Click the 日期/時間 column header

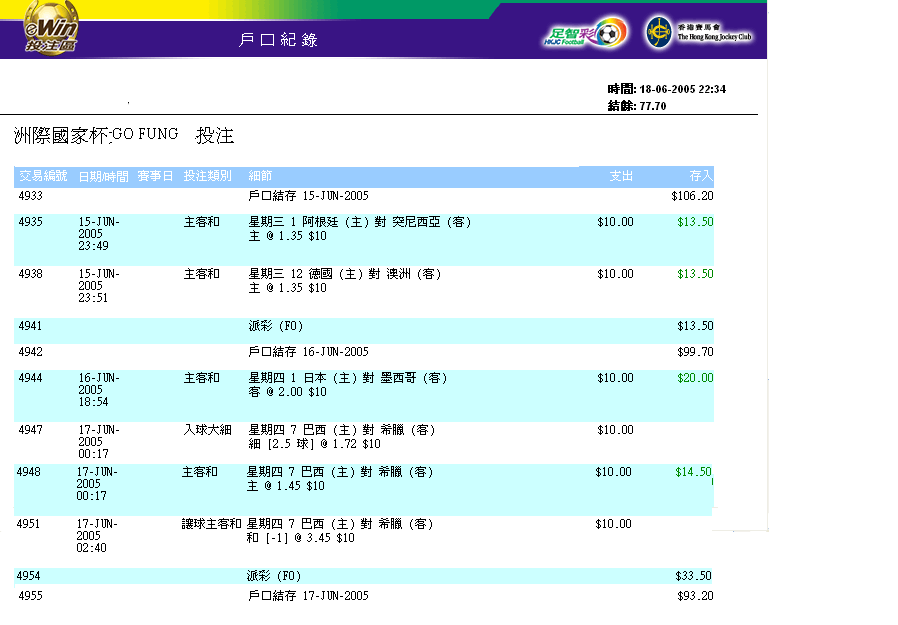(103, 176)
